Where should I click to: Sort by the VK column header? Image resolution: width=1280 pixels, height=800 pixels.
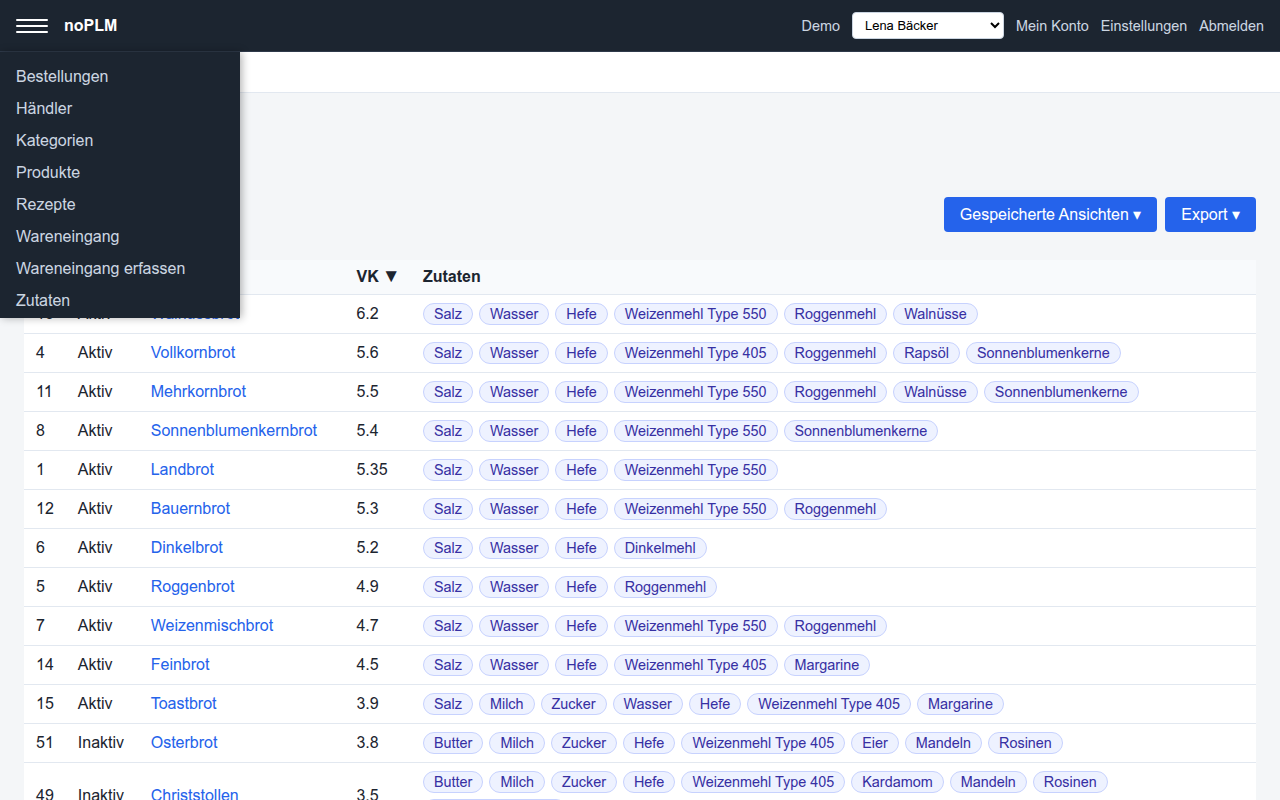pos(377,276)
